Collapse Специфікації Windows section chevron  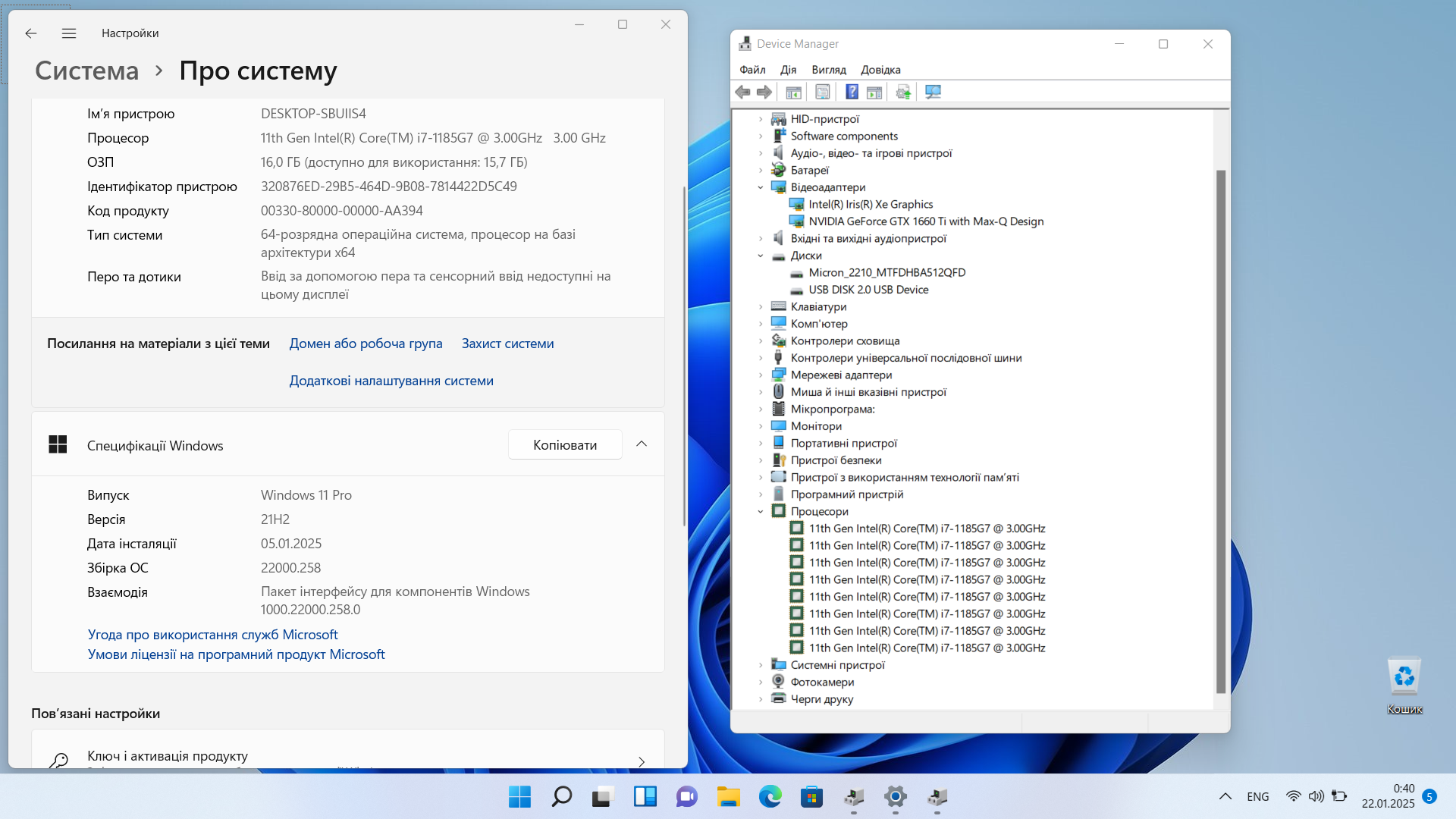(x=642, y=444)
